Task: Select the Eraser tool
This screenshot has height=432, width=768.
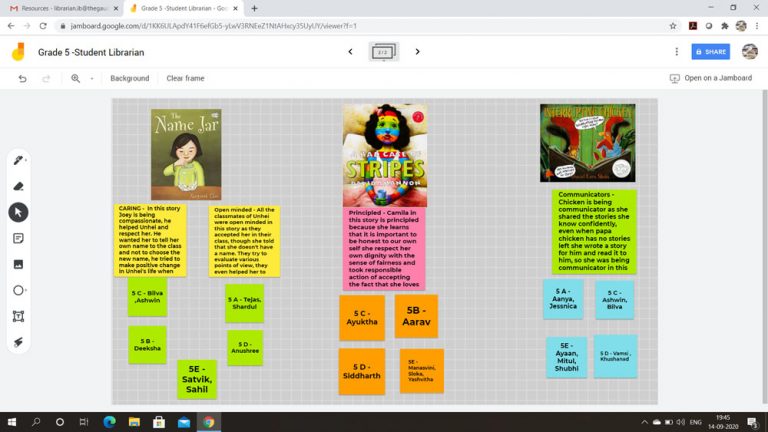Action: coord(18,186)
